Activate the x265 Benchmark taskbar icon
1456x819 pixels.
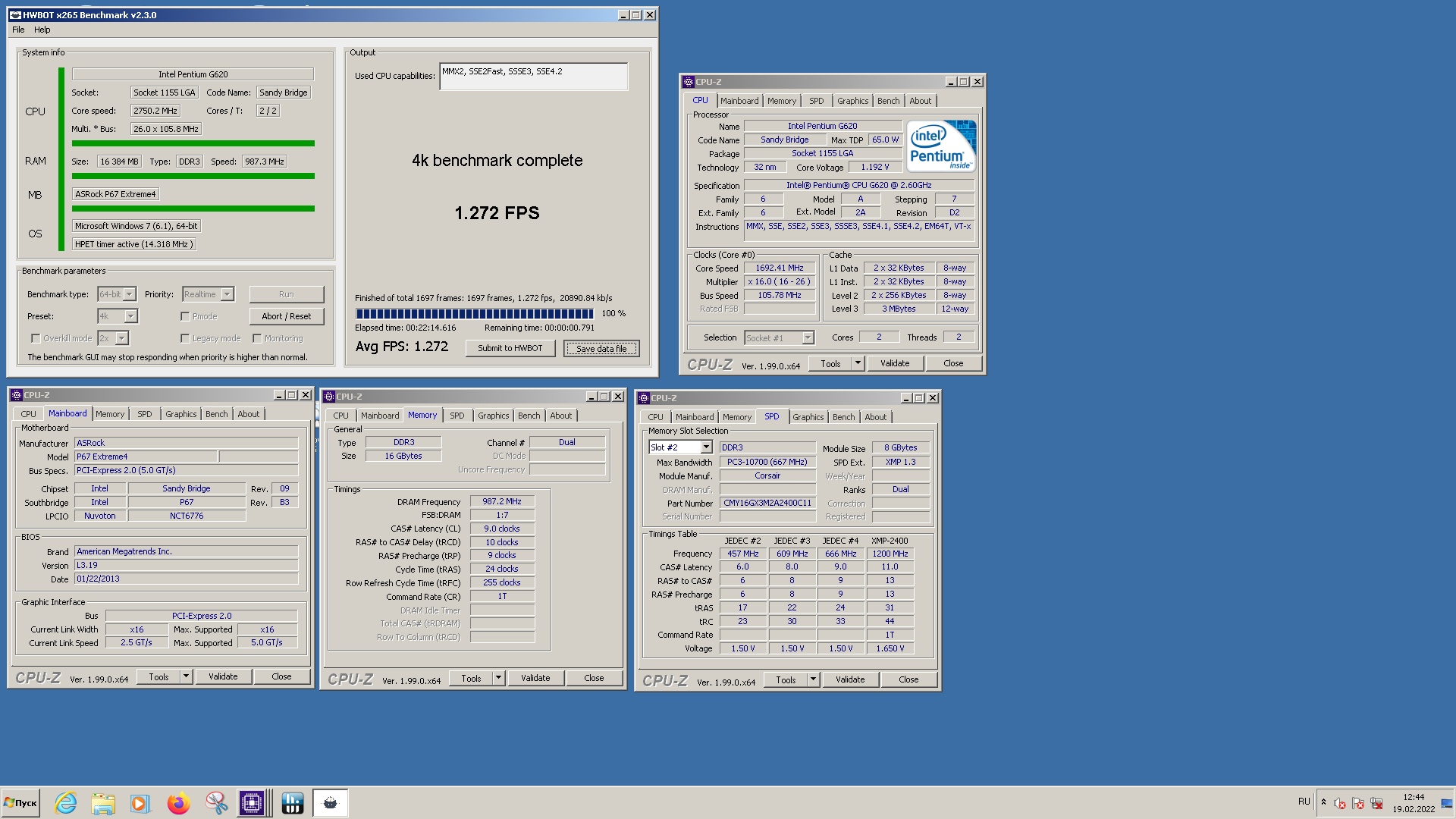330,803
